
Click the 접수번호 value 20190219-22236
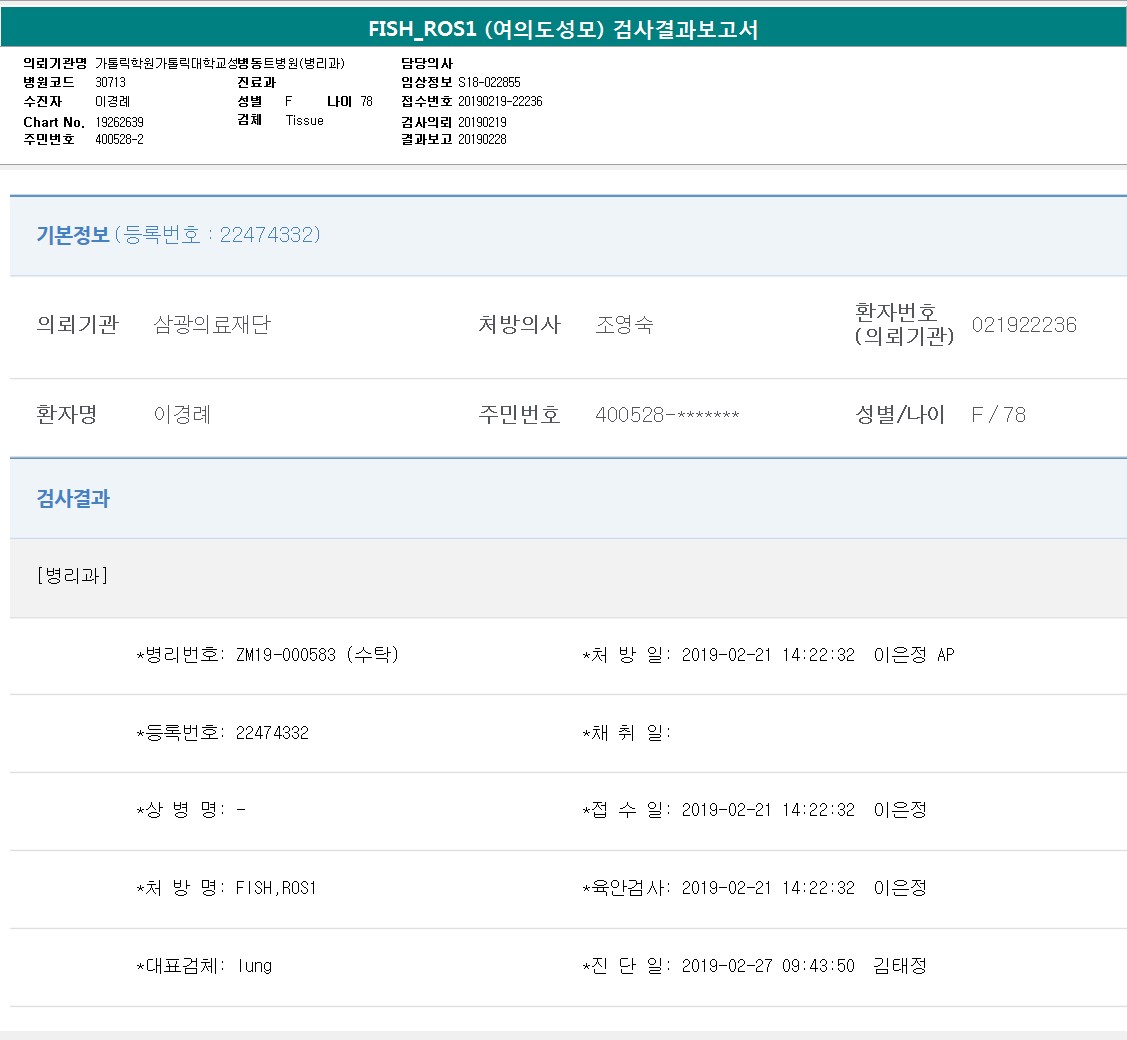pyautogui.click(x=500, y=101)
